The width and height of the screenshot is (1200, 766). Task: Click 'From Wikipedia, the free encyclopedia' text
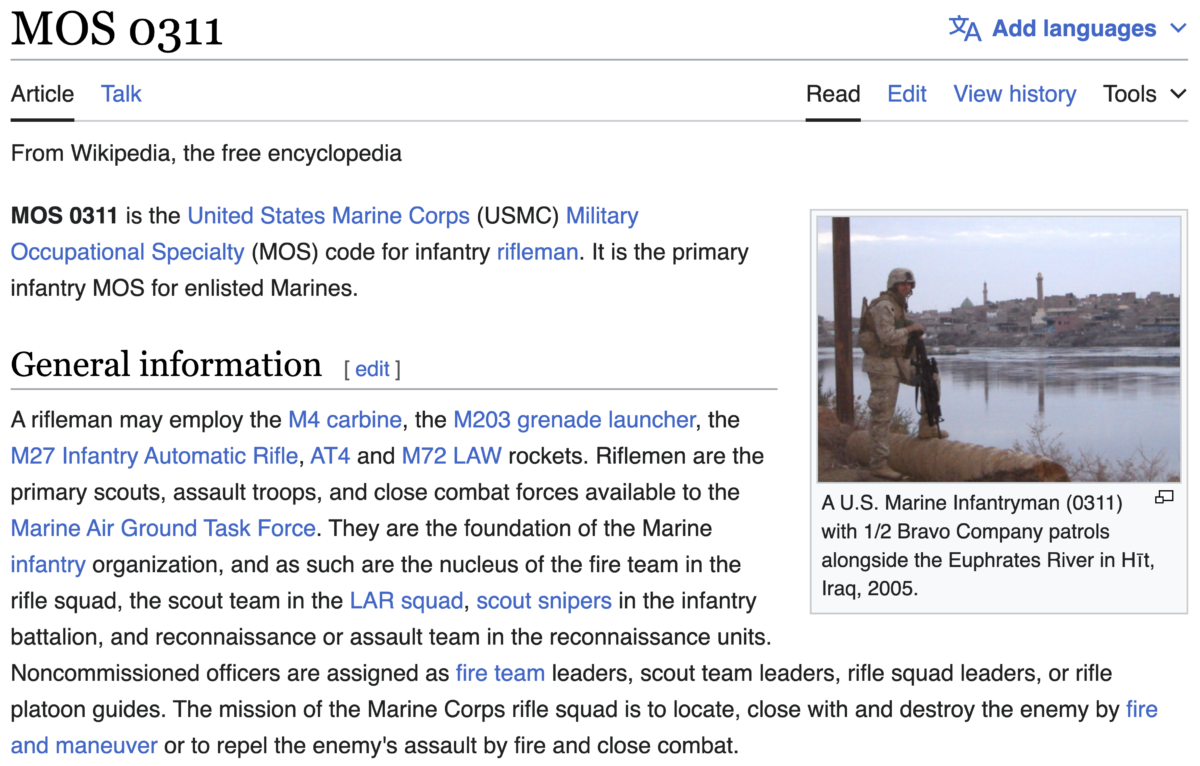pyautogui.click(x=206, y=153)
